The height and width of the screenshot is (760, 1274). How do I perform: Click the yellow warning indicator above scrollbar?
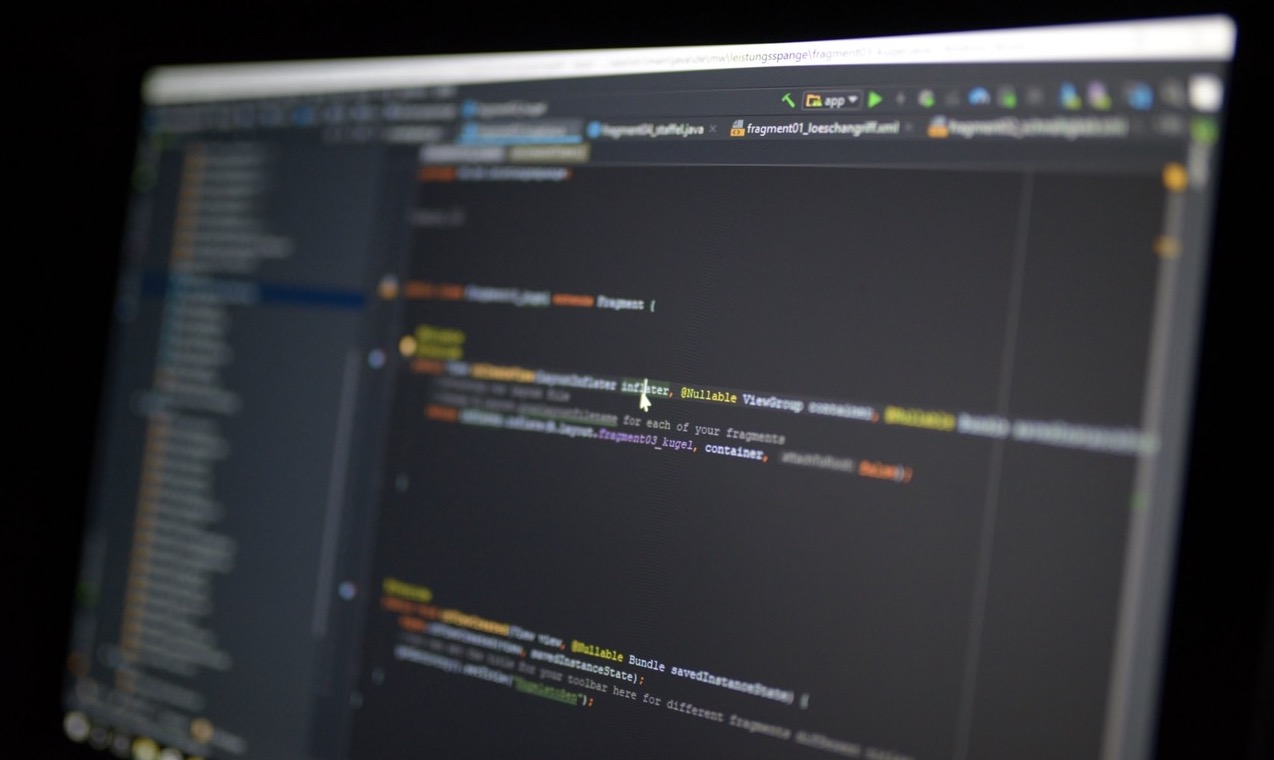point(1175,178)
